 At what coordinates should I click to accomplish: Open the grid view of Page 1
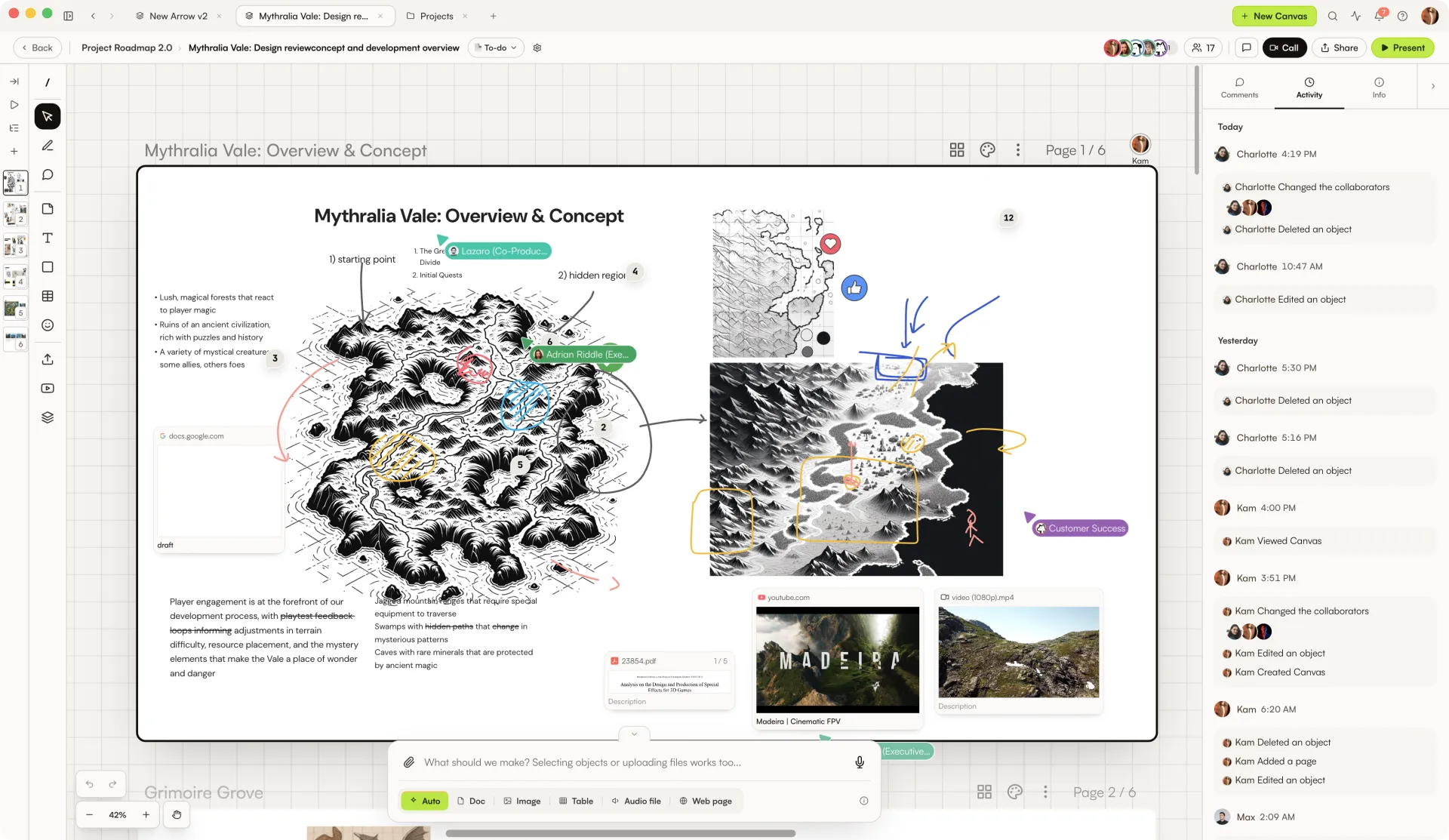(x=957, y=150)
